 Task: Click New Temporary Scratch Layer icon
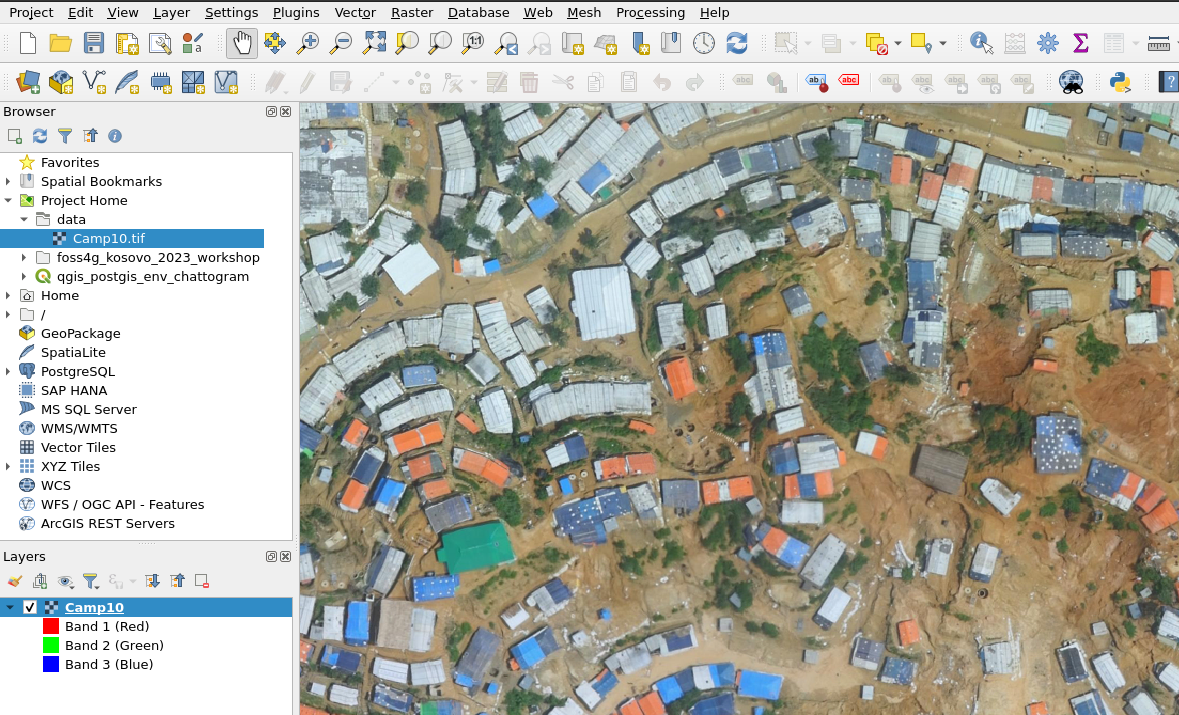click(x=160, y=81)
